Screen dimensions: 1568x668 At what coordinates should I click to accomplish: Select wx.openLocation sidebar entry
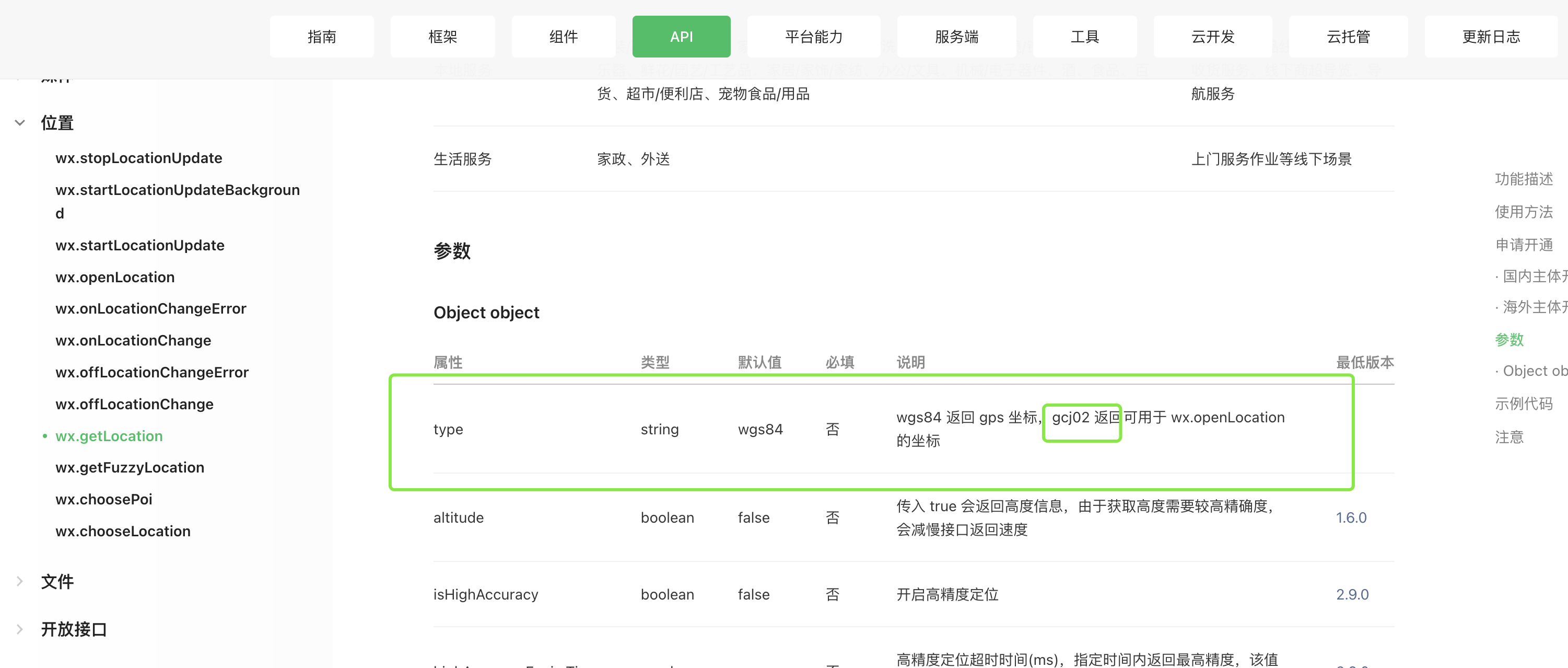point(115,277)
